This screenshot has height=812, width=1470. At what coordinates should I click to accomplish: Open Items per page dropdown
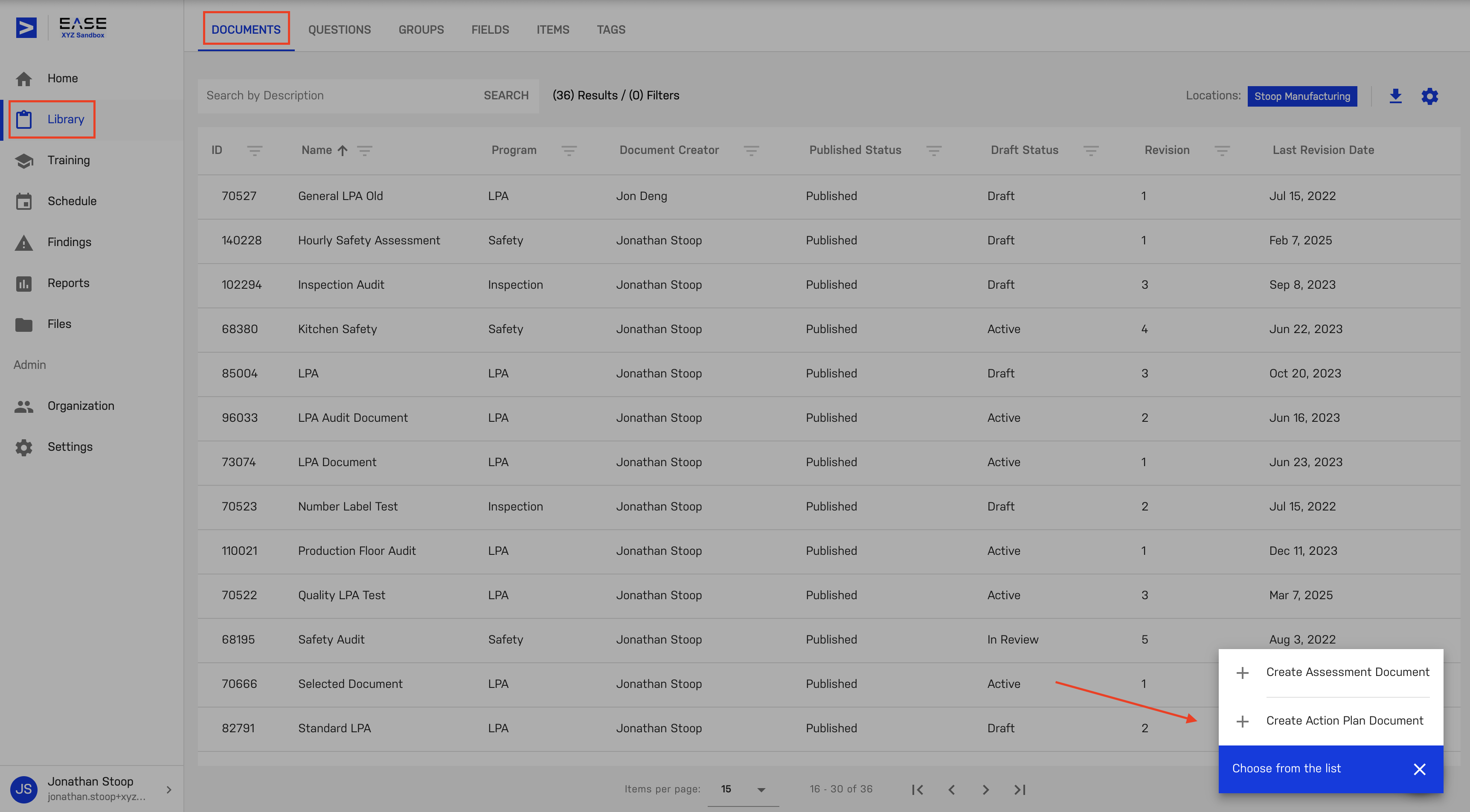point(743,789)
